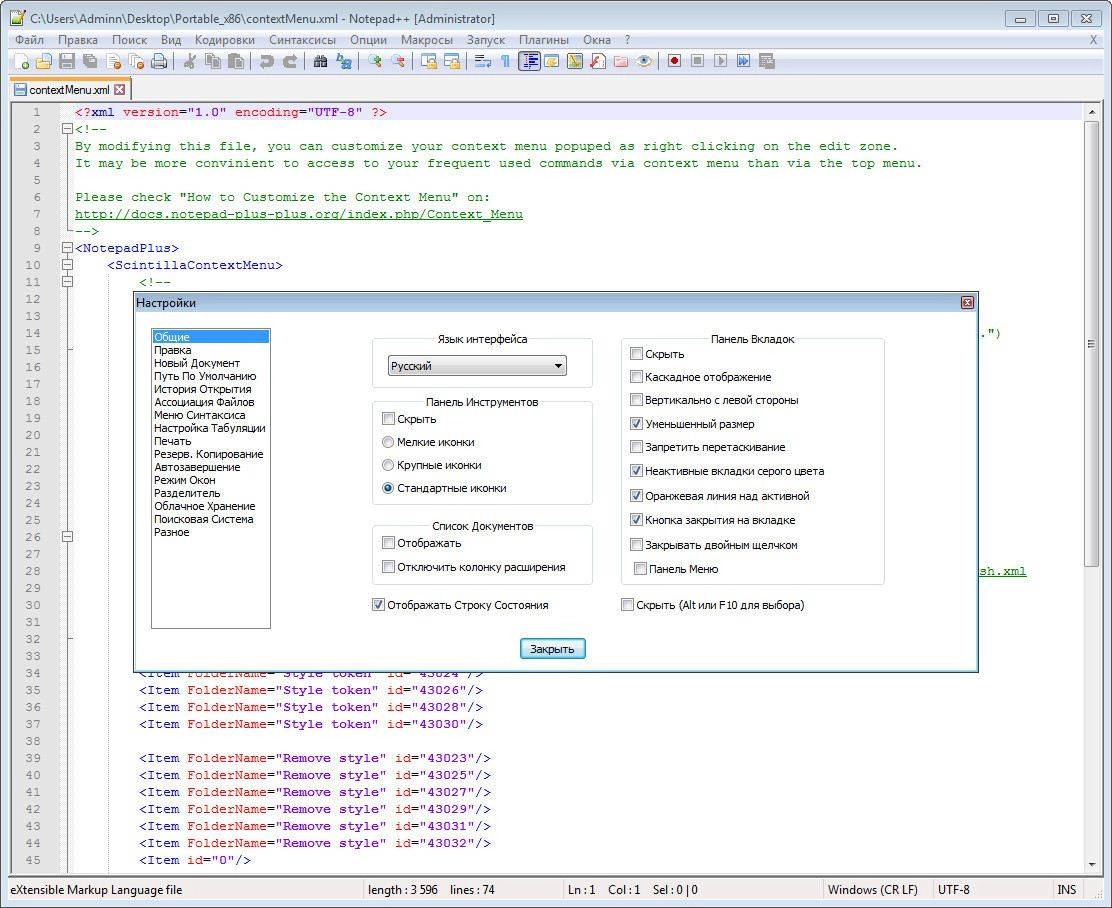Undo last action via toolbar arrow
The image size is (1112, 908).
[x=267, y=62]
